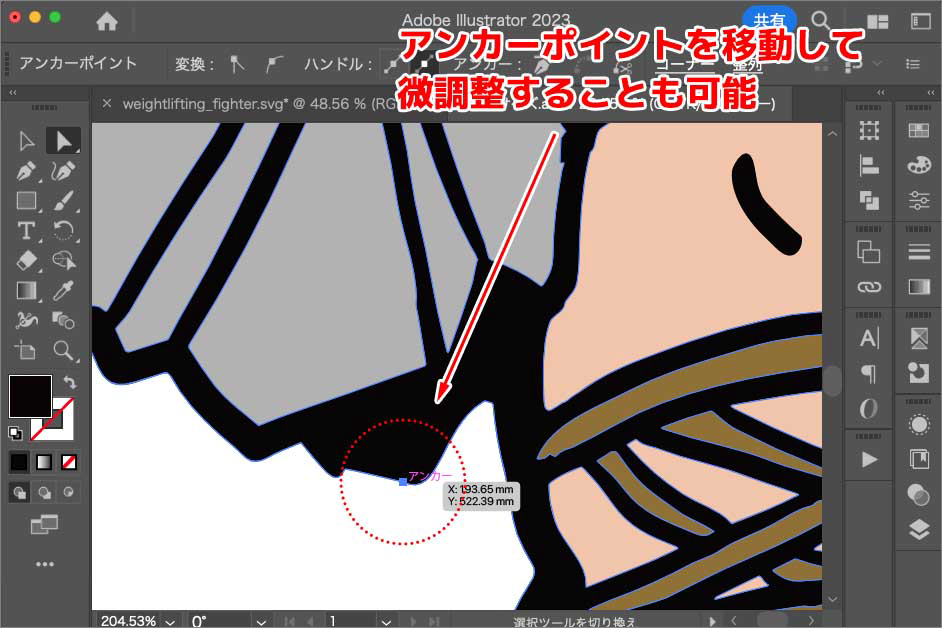The height and width of the screenshot is (628, 942).
Task: Select the weightlifting_fighter.svg document tab
Action: tap(242, 103)
